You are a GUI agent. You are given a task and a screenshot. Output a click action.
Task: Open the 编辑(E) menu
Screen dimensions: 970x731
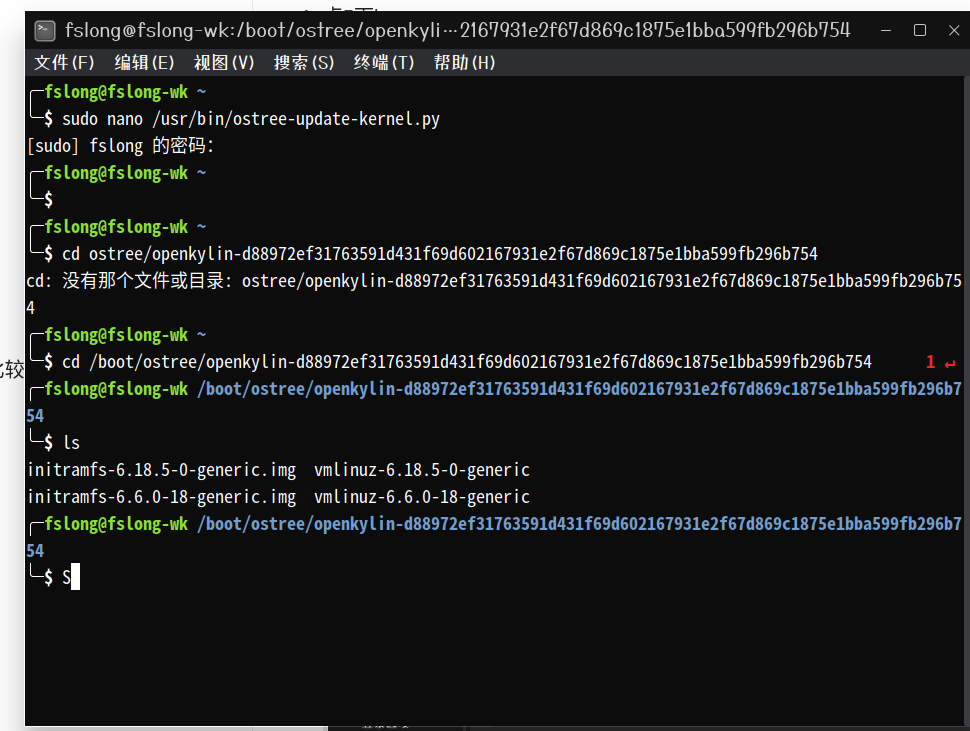[x=144, y=63]
